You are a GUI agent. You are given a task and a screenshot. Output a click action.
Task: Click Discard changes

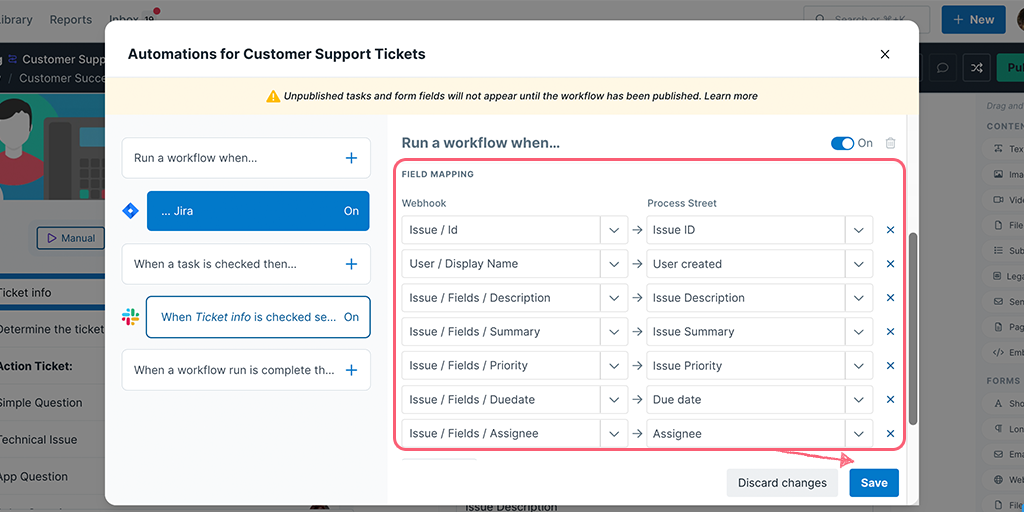pyautogui.click(x=782, y=483)
